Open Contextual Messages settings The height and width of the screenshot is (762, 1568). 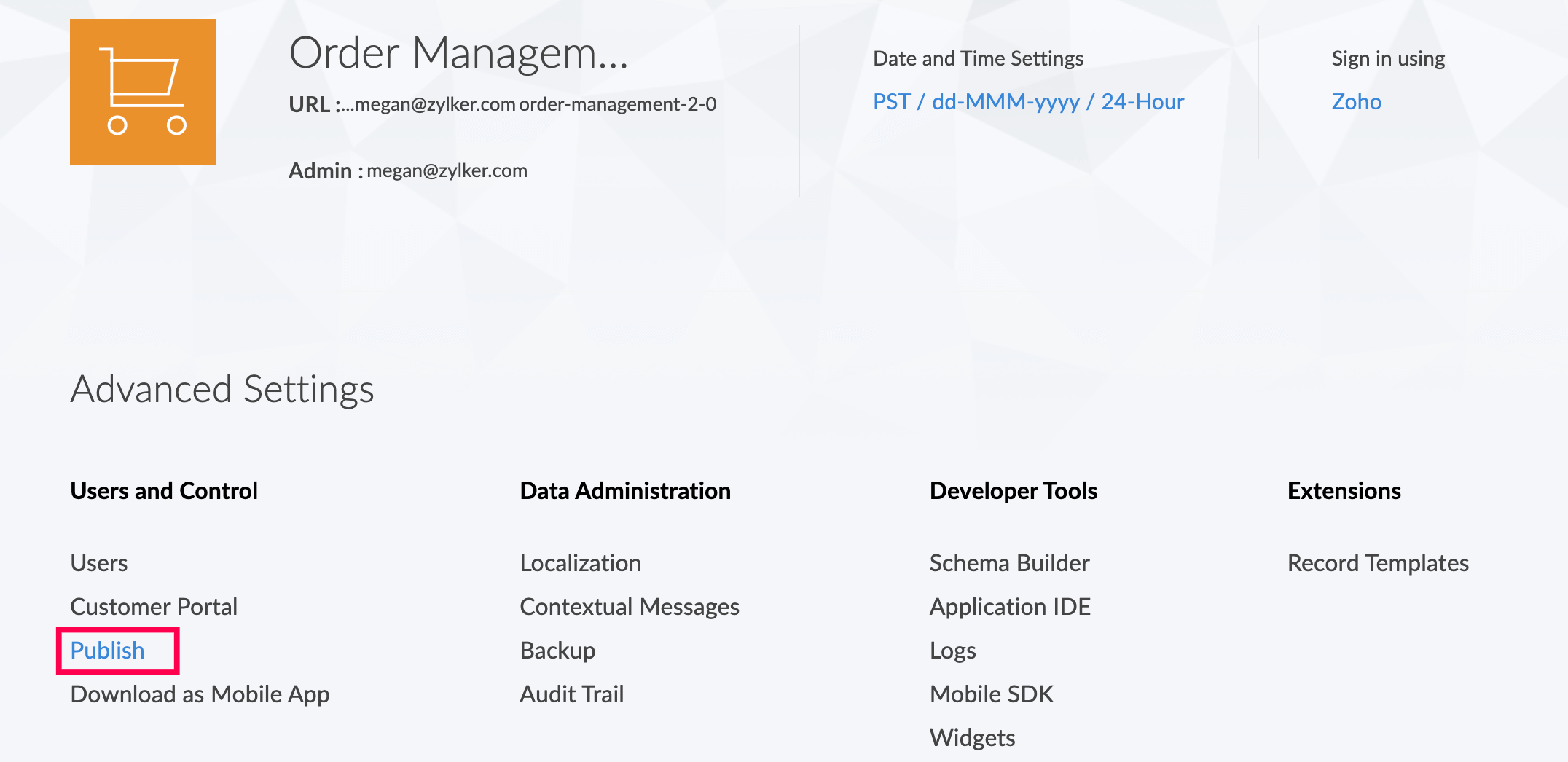click(630, 607)
